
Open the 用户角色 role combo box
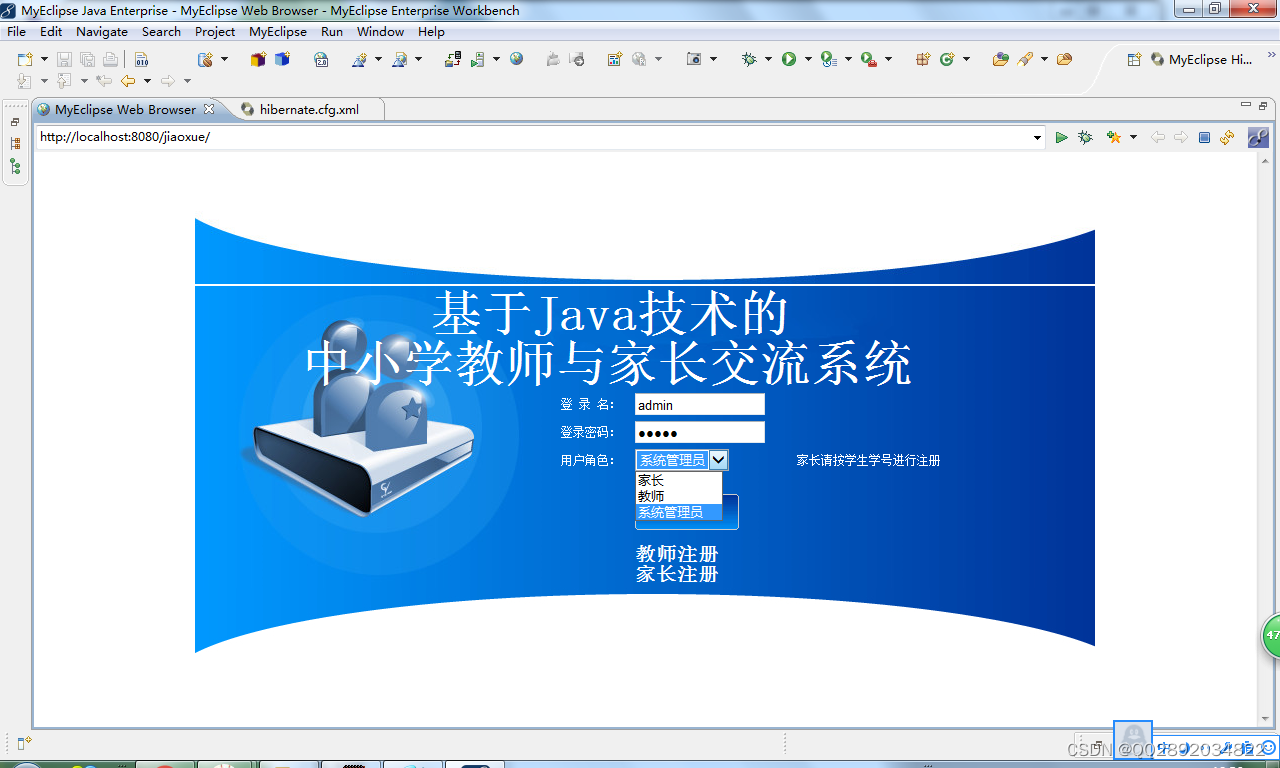pos(720,459)
